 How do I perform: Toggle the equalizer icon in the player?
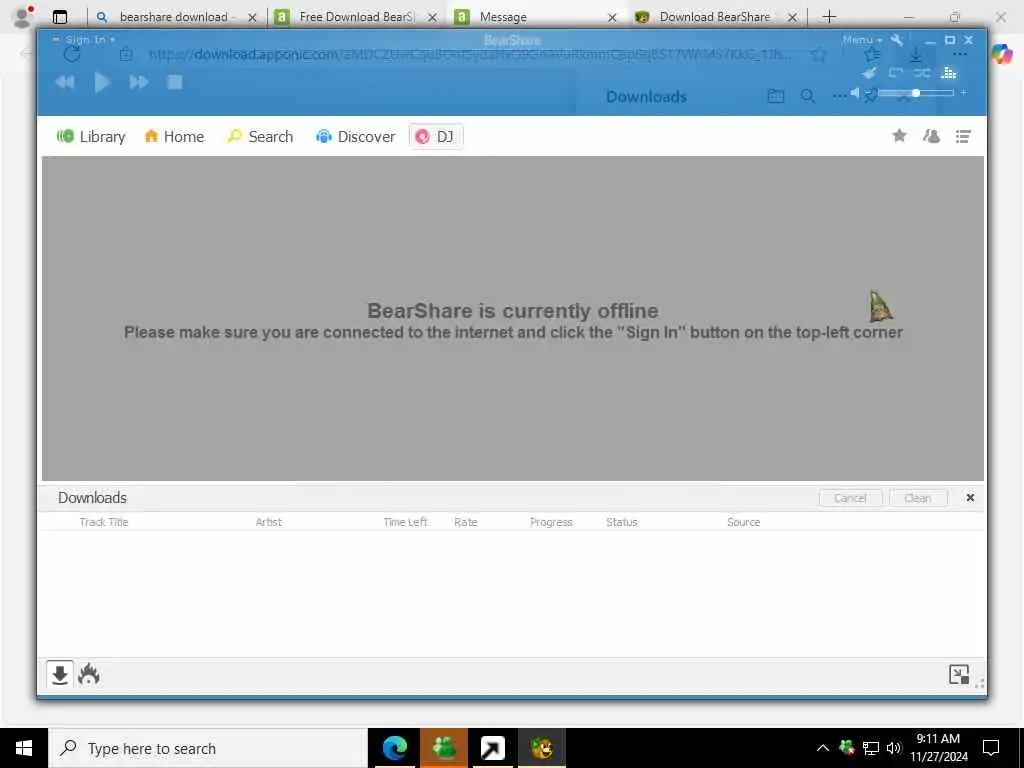[x=948, y=72]
